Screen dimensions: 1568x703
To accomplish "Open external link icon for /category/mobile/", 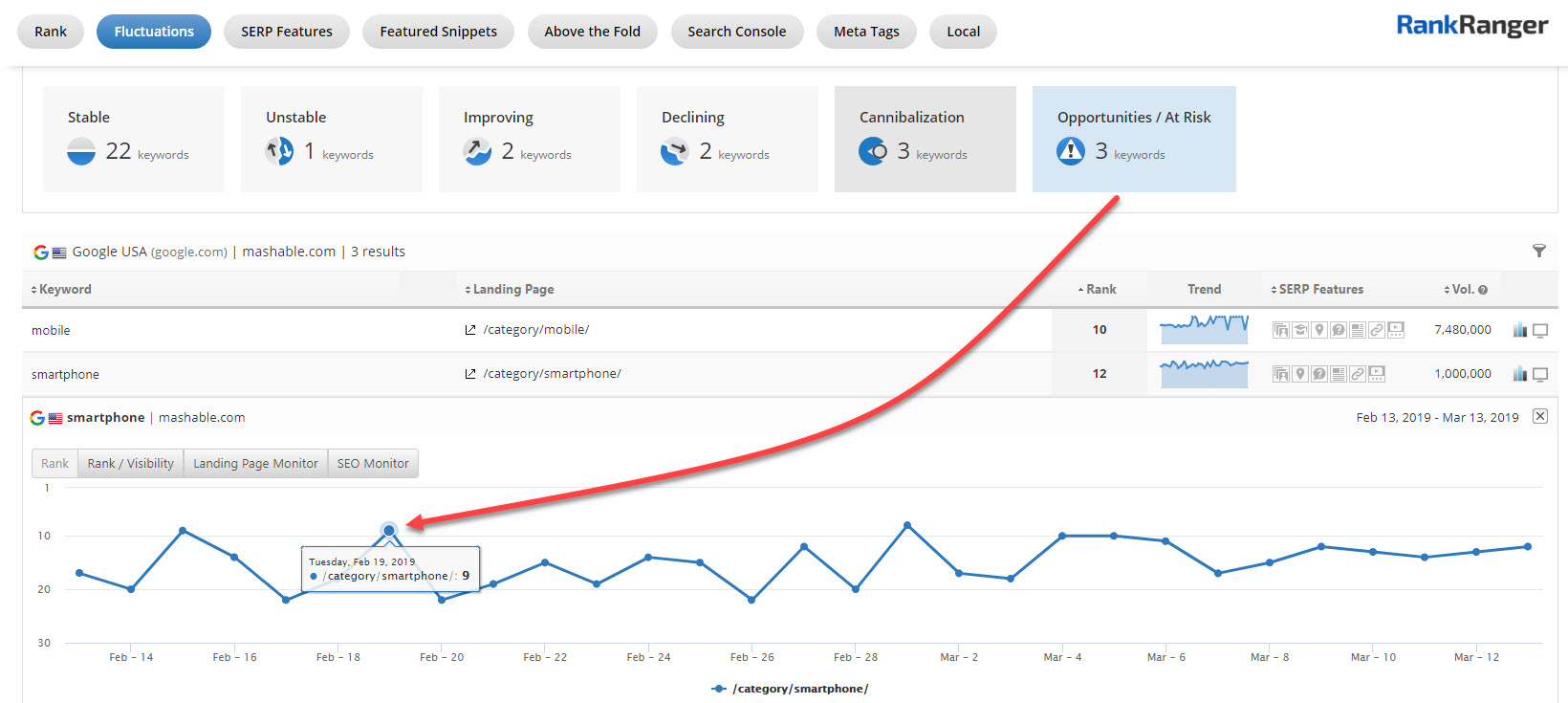I will click(x=470, y=330).
